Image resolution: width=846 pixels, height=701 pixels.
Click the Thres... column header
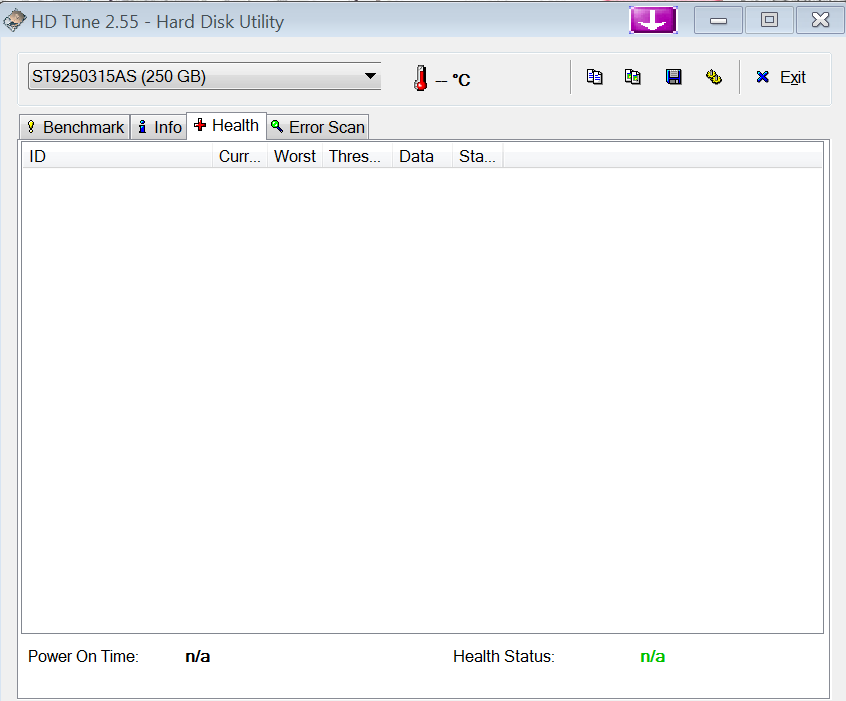[x=357, y=156]
